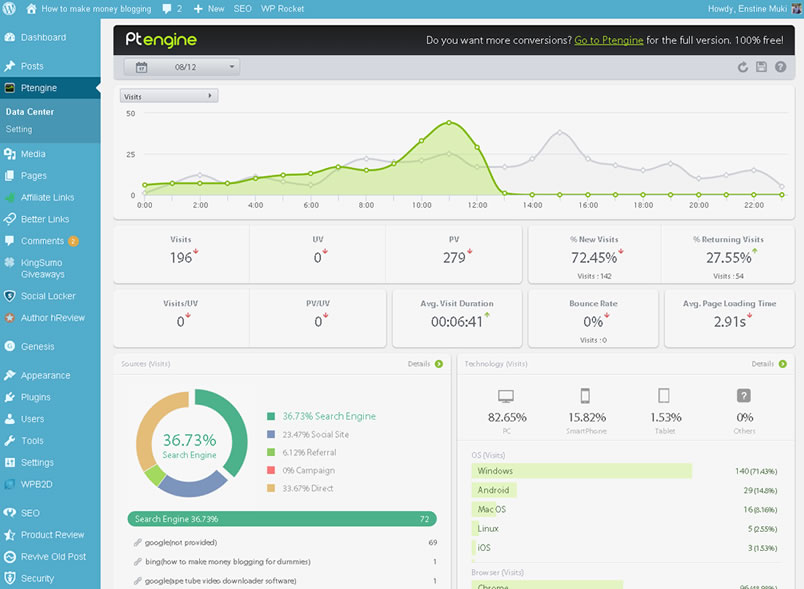Viewport: 804px width, 589px height.
Task: Click the PV 279 stat
Action: (x=454, y=257)
